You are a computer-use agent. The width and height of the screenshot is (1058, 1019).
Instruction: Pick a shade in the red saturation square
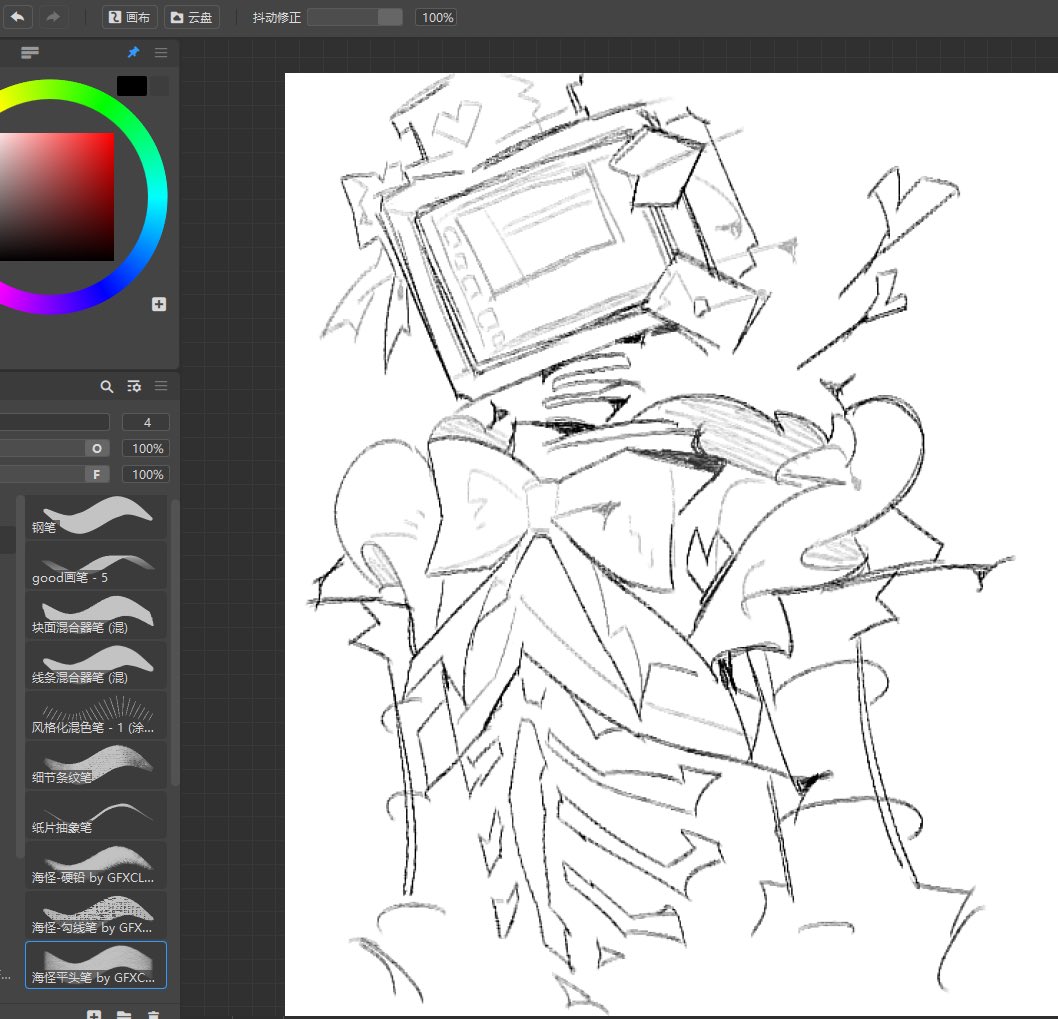(x=57, y=196)
